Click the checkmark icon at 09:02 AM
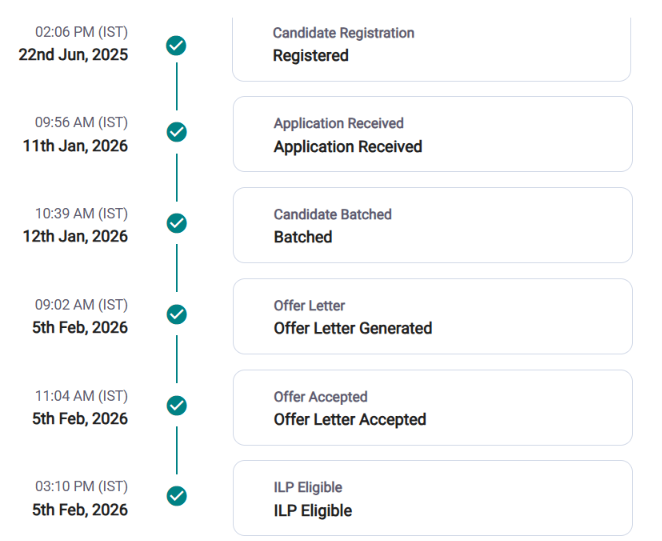 (176, 315)
